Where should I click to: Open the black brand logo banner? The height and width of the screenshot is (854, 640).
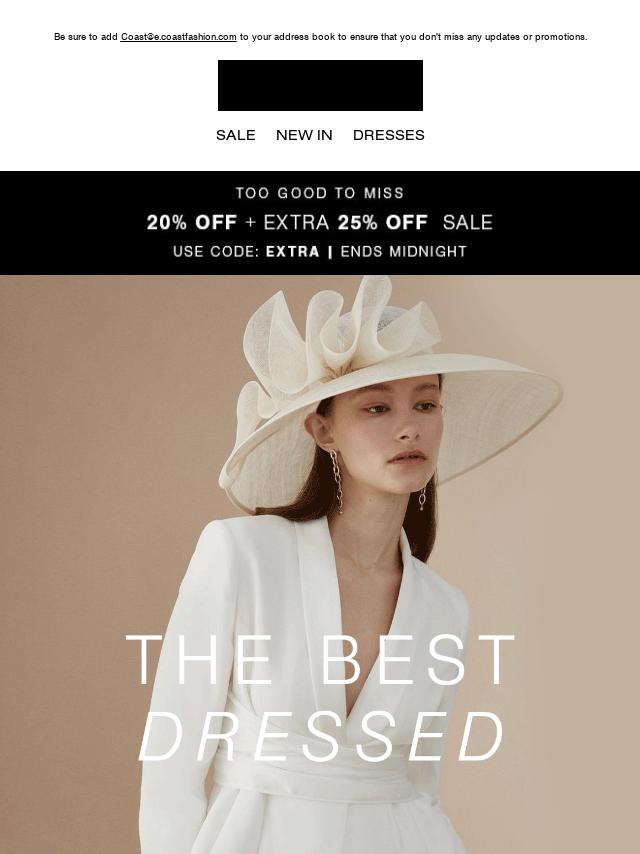tap(320, 86)
